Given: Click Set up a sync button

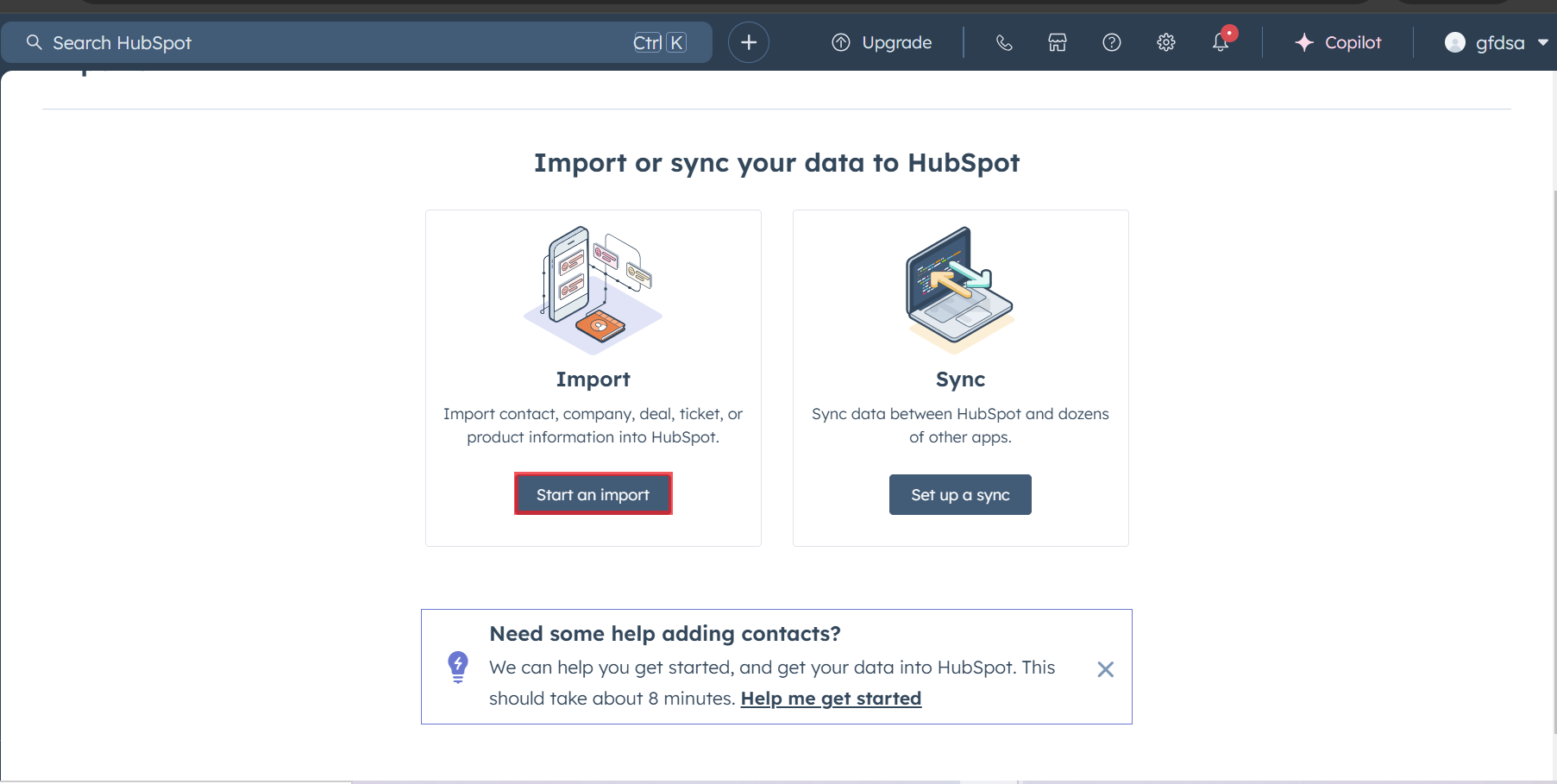Looking at the screenshot, I should tap(960, 494).
